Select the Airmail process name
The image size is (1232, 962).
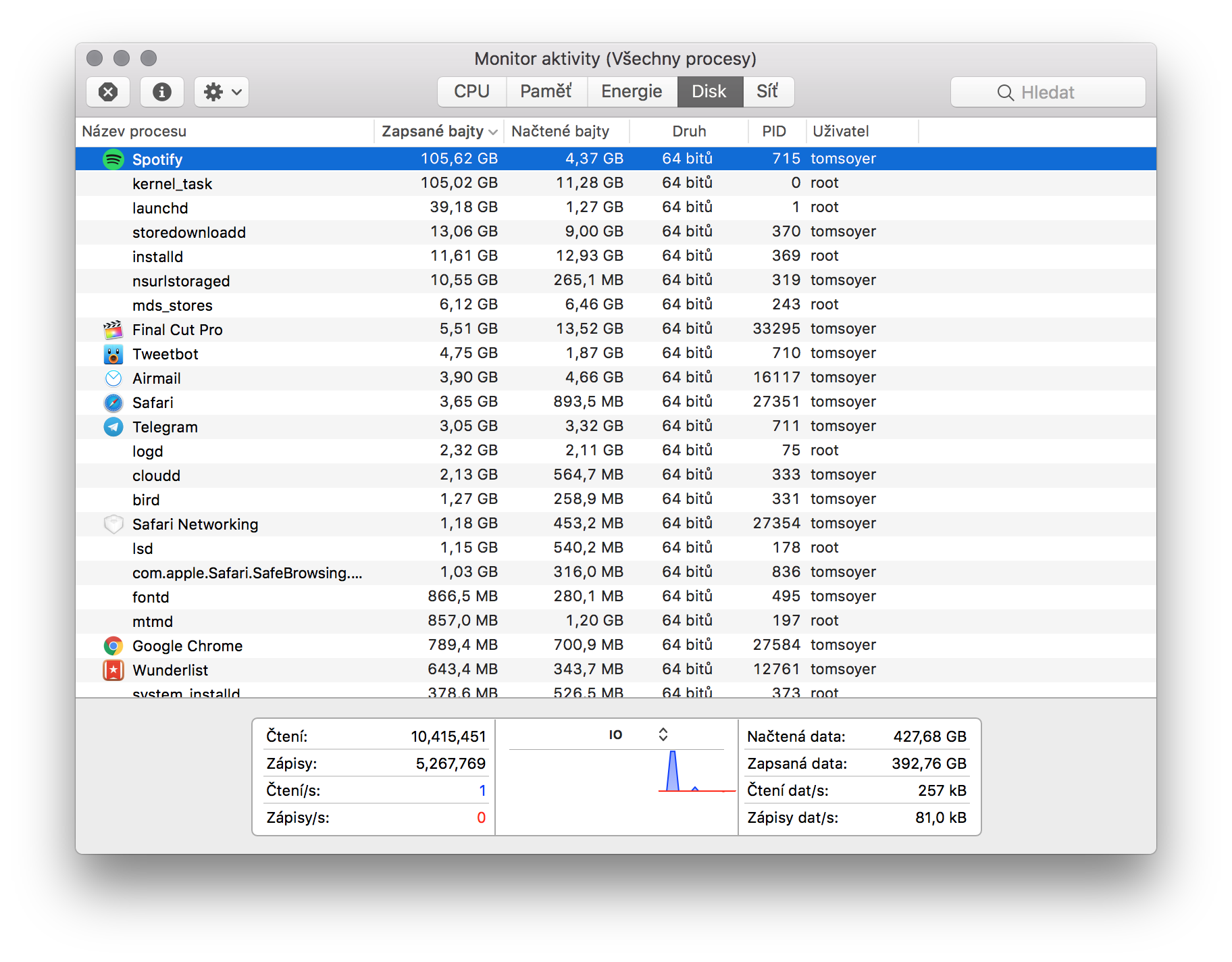(157, 378)
